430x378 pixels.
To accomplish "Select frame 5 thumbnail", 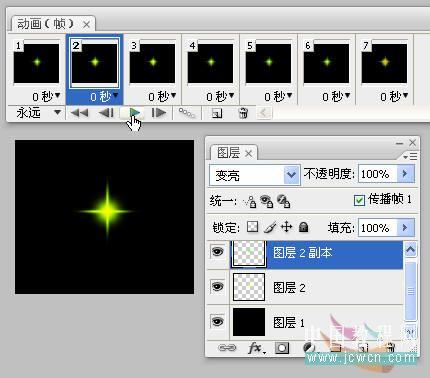I will click(x=268, y=63).
